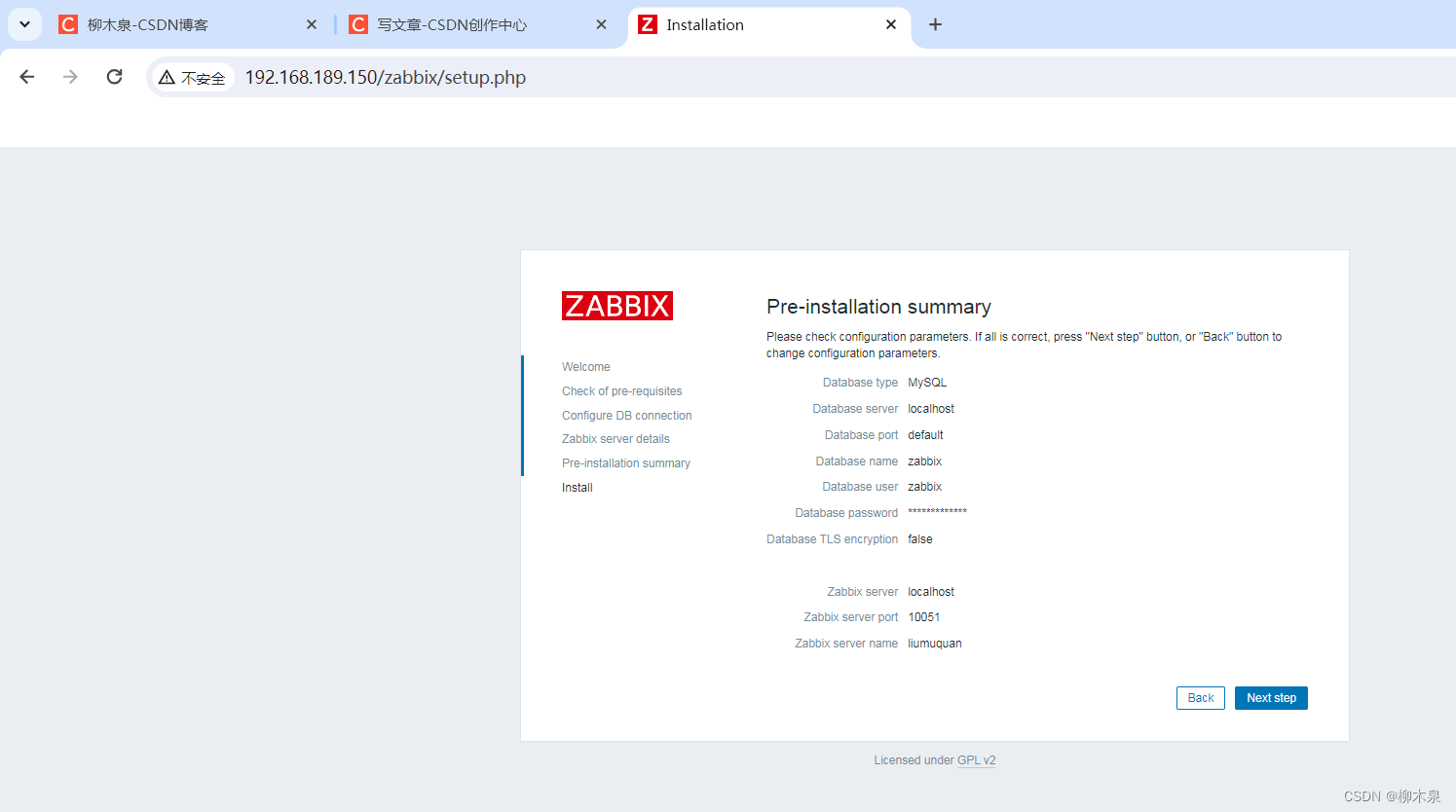Open the GPL v2 license link
The image size is (1456, 812).
pyautogui.click(x=976, y=760)
